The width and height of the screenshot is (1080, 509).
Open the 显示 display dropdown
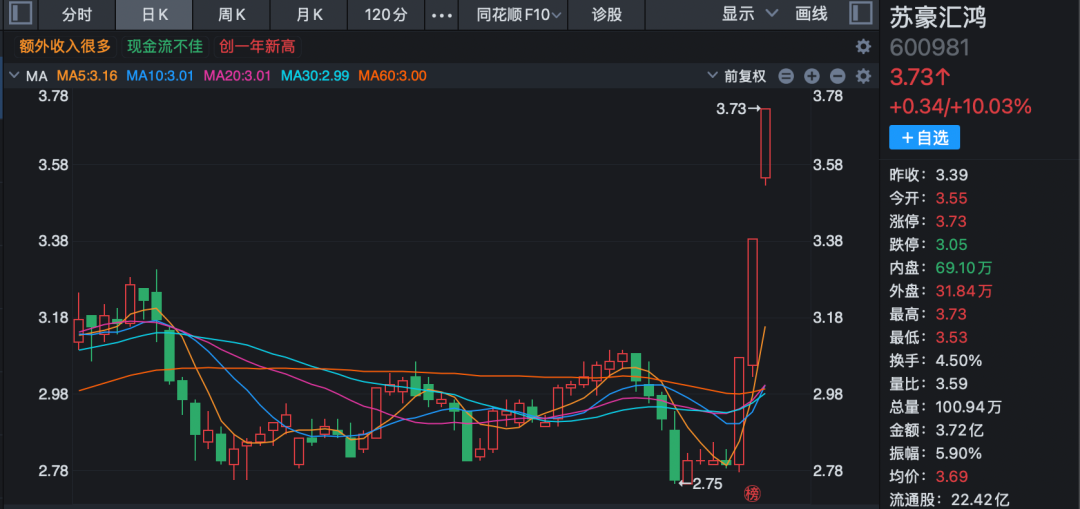[749, 14]
